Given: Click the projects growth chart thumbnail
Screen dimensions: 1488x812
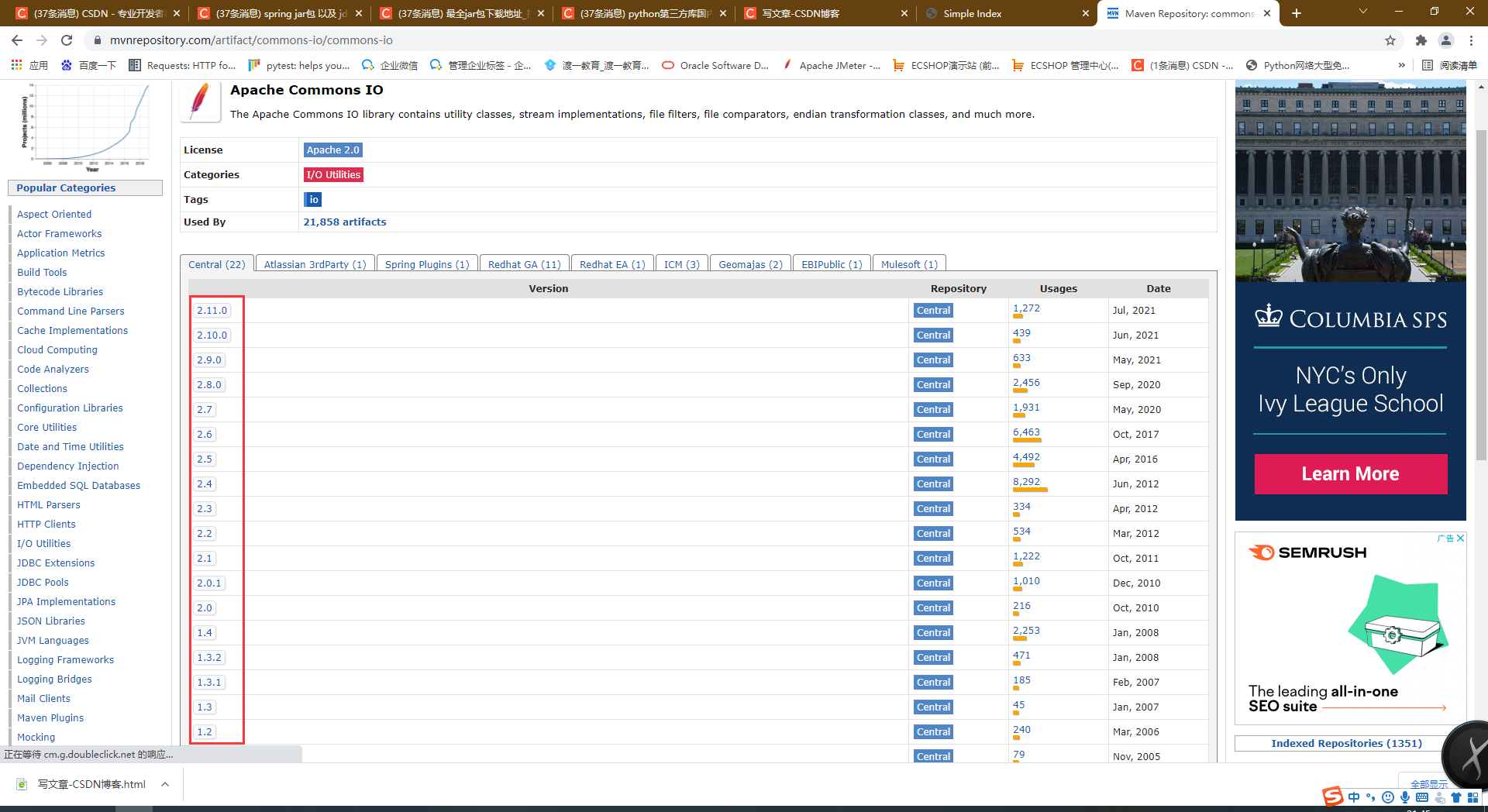Looking at the screenshot, I should coord(85,126).
